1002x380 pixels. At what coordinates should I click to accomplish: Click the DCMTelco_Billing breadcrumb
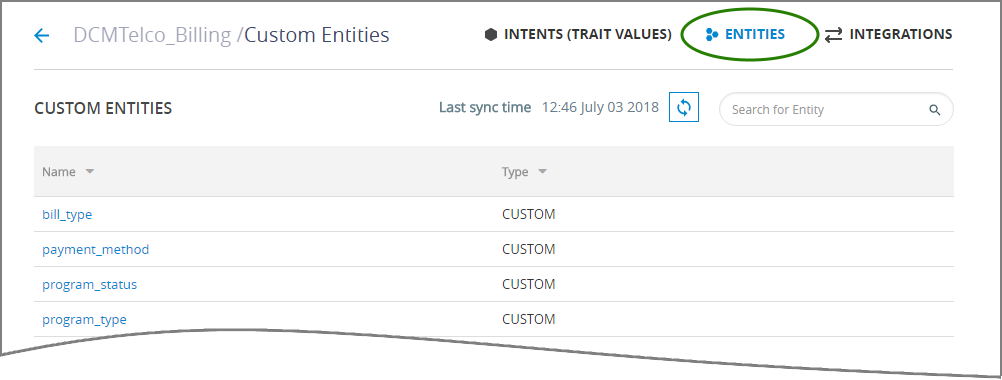[152, 34]
